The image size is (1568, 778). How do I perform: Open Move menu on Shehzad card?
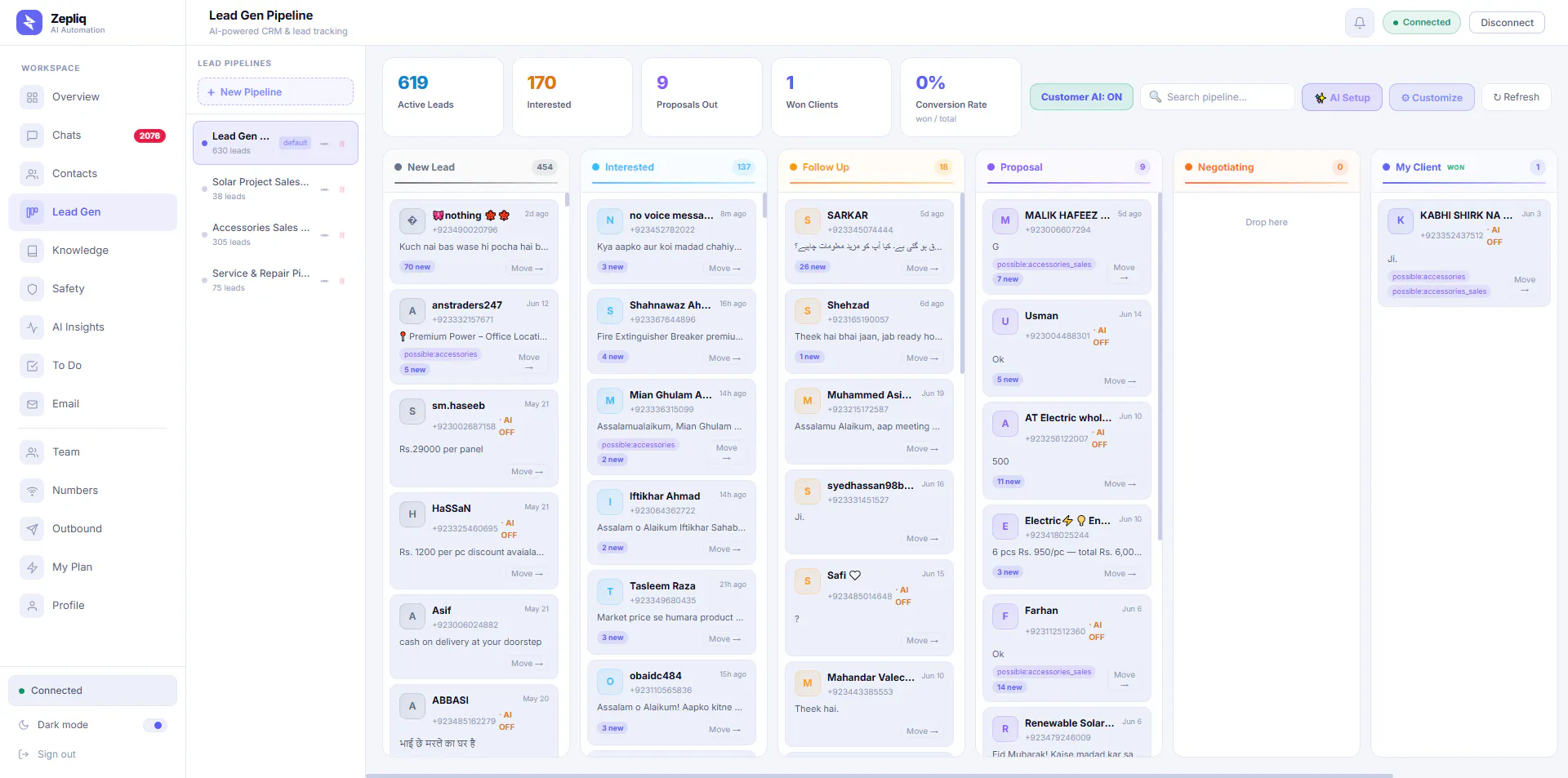tap(922, 358)
